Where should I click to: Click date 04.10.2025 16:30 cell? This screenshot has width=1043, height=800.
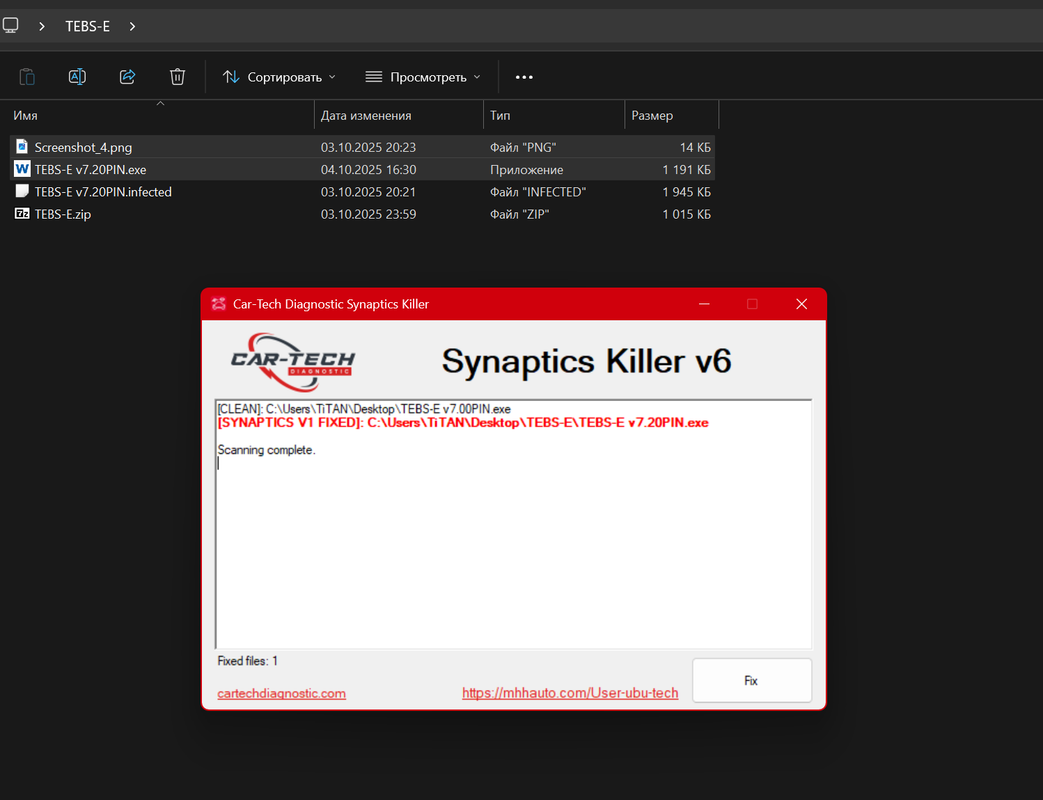pyautogui.click(x=369, y=170)
